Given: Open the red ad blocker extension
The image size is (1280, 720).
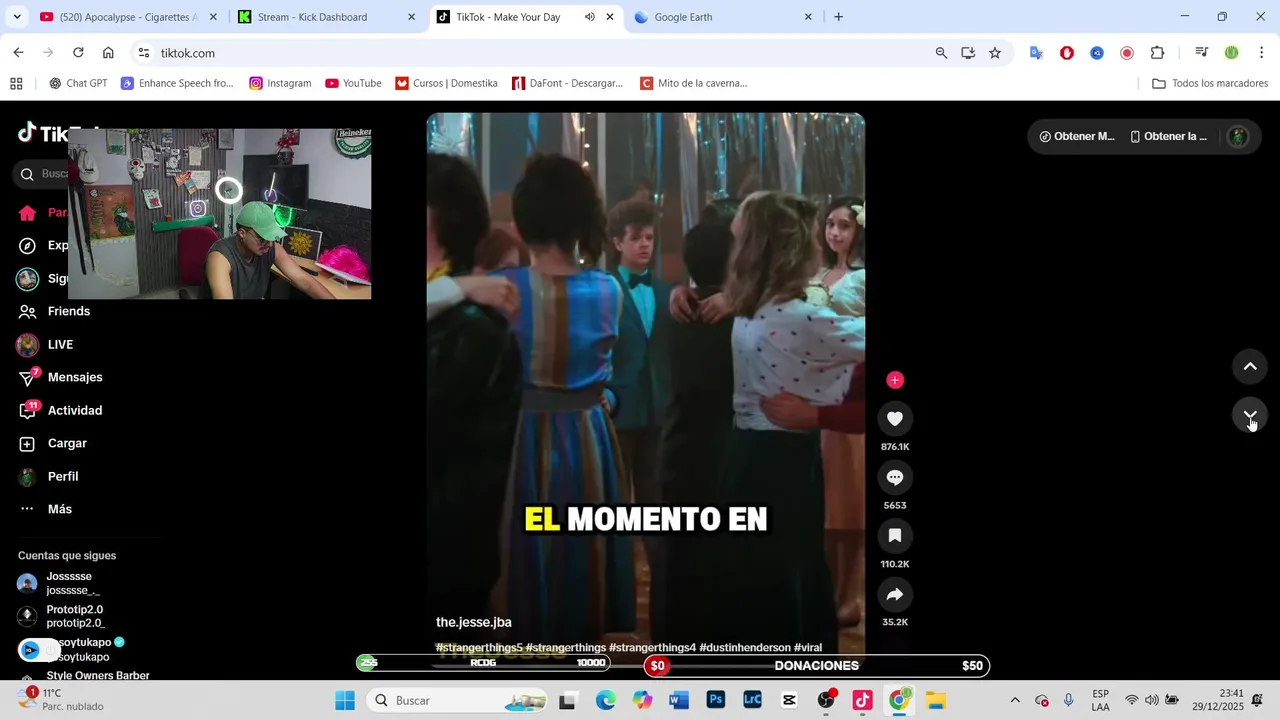Looking at the screenshot, I should coord(1067,53).
